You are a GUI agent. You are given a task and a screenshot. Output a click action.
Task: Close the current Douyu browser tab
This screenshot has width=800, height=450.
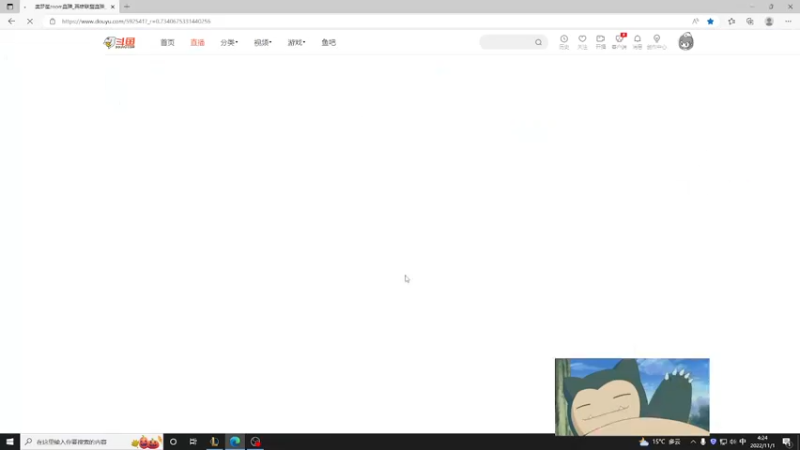click(x=112, y=7)
